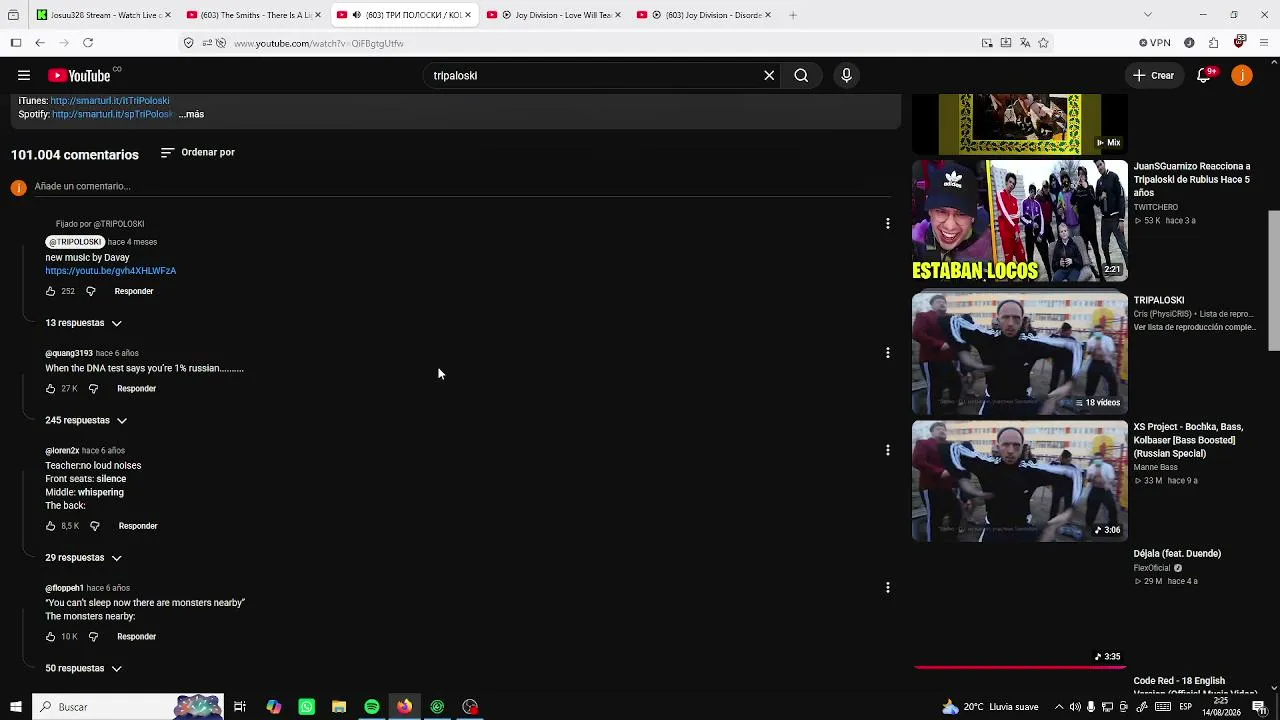The width and height of the screenshot is (1280, 720).
Task: Reply to @floppeh1's comment
Action: point(137,636)
